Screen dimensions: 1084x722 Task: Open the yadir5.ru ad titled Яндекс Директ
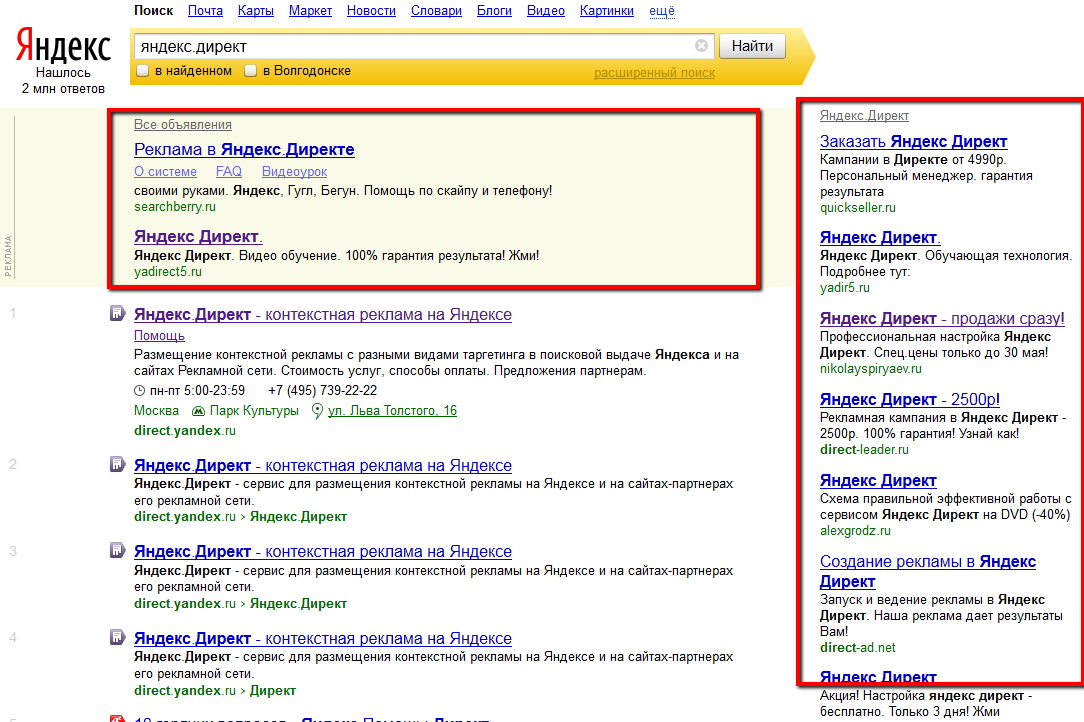pyautogui.click(x=880, y=237)
